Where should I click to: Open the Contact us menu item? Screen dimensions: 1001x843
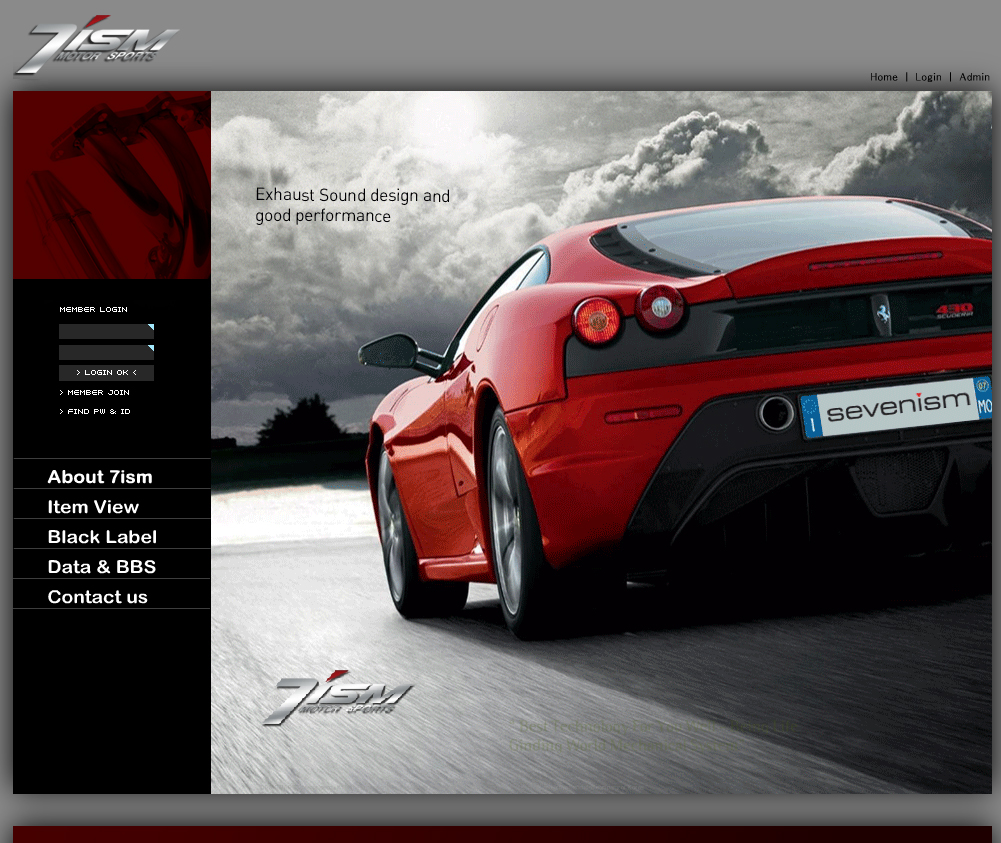pos(97,597)
